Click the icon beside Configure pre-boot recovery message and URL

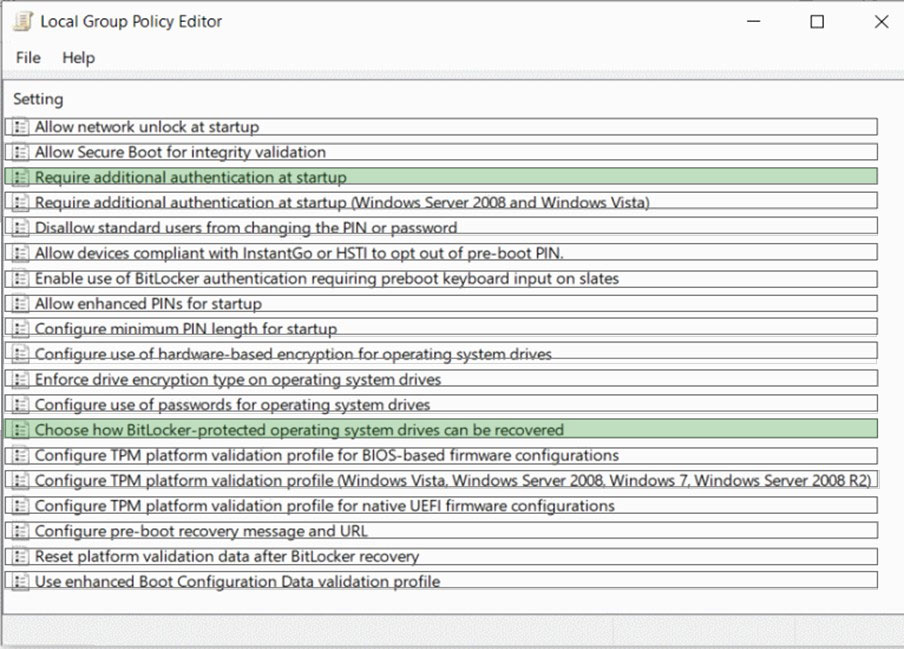pos(20,531)
